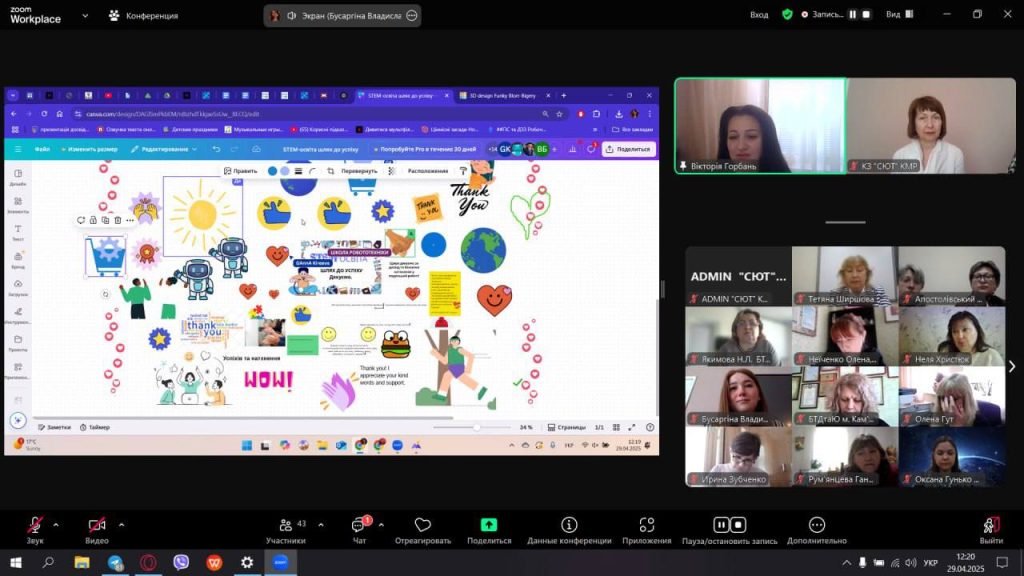Expand participants options arrow next to Участники
1024x576 pixels.
point(321,524)
